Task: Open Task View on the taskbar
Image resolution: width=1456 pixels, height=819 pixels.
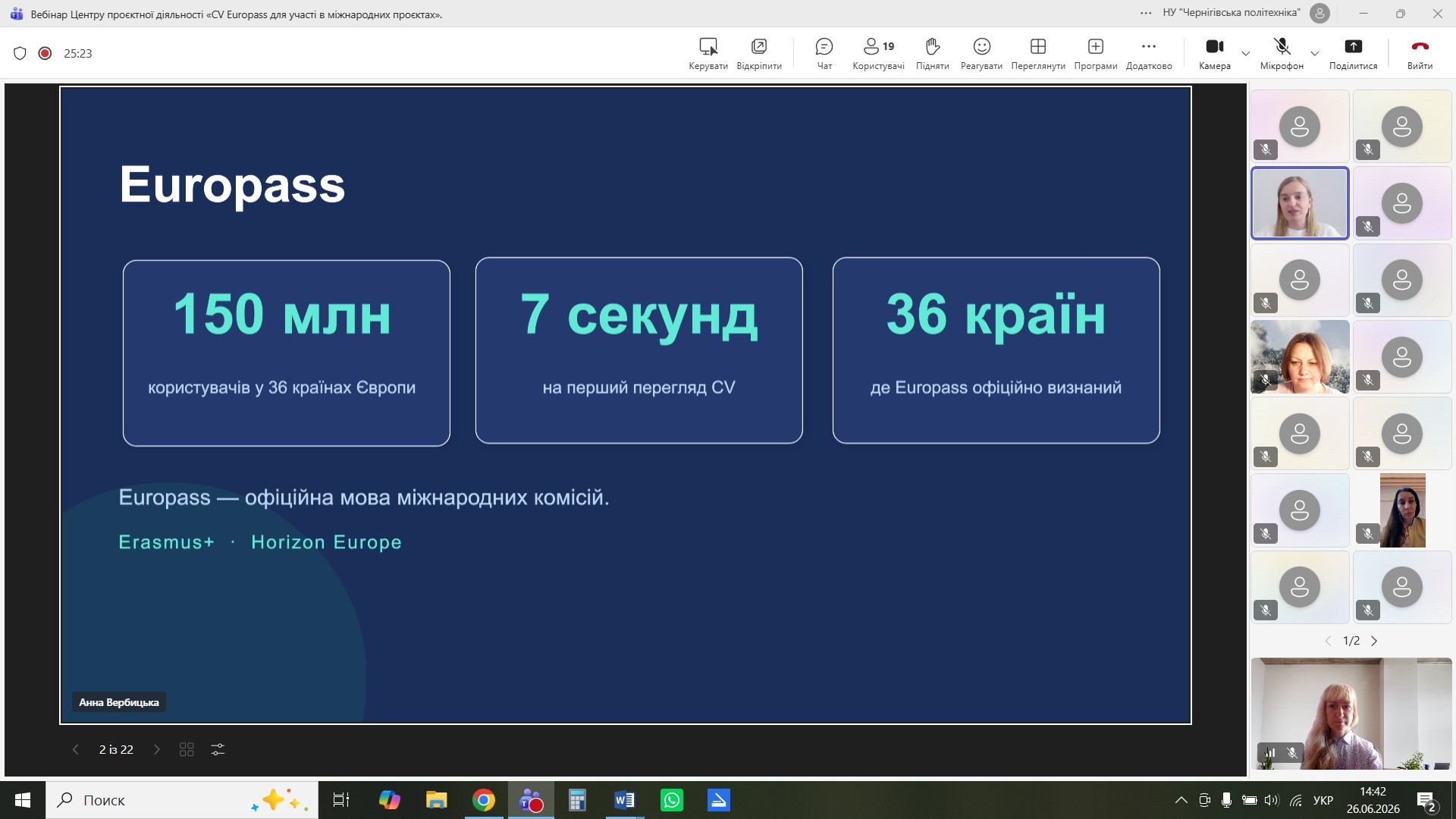Action: point(341,800)
